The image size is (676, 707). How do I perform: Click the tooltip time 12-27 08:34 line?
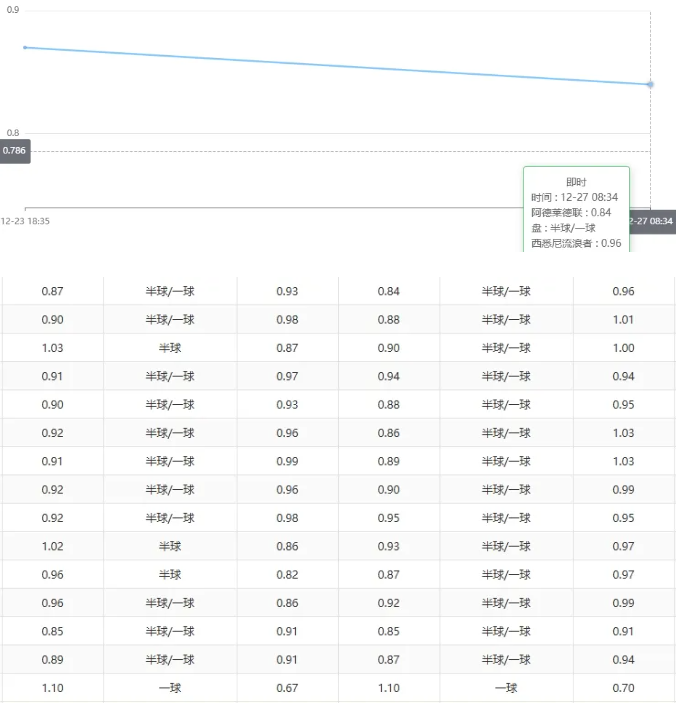click(x=574, y=197)
